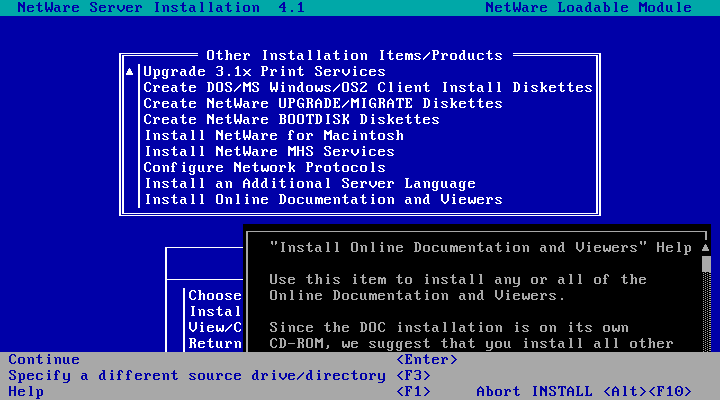The height and width of the screenshot is (400, 720).
Task: Click the NetWare Server Installation 4.1 header
Action: pyautogui.click(x=161, y=8)
